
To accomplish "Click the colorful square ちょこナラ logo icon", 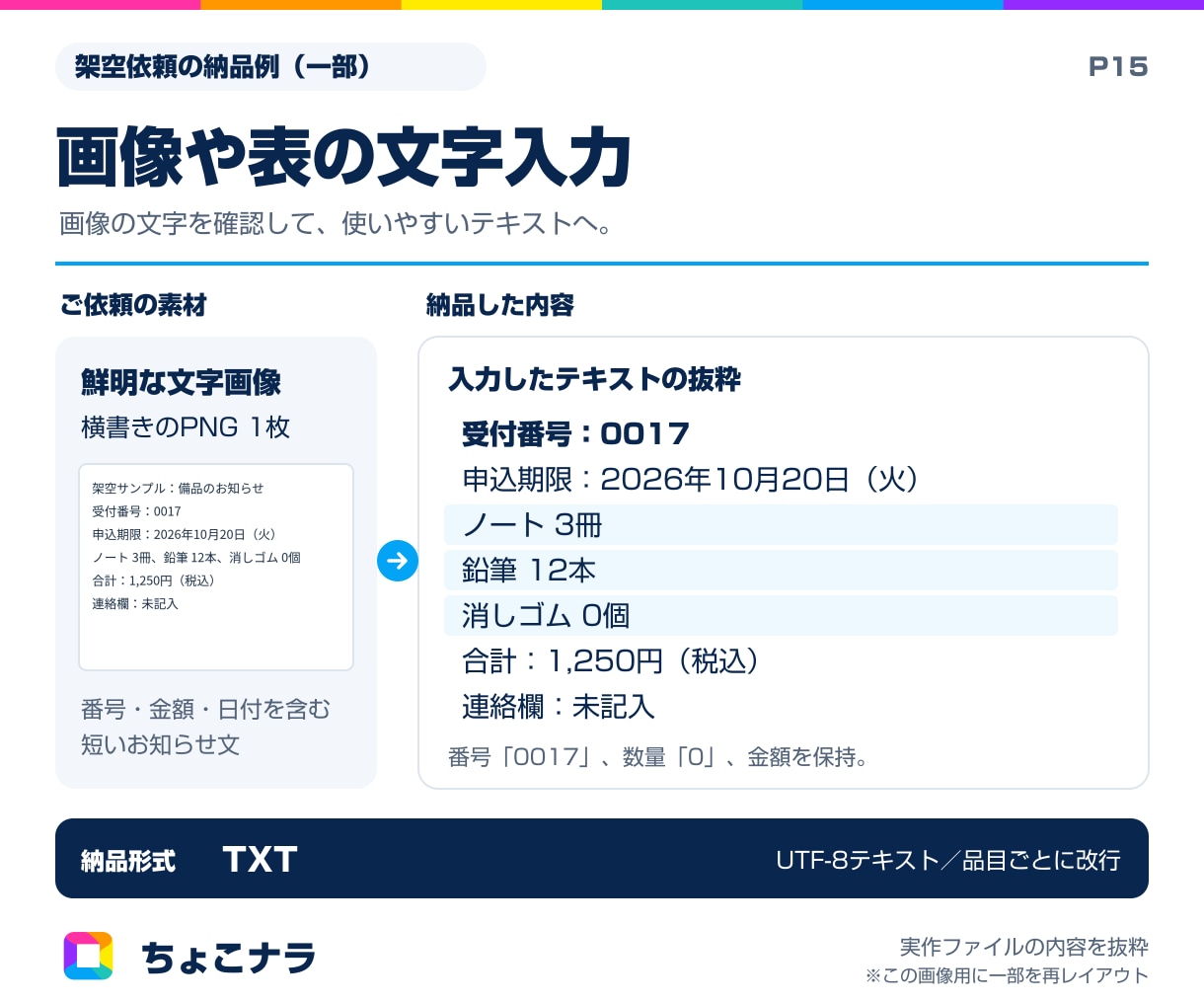I will pos(89,956).
